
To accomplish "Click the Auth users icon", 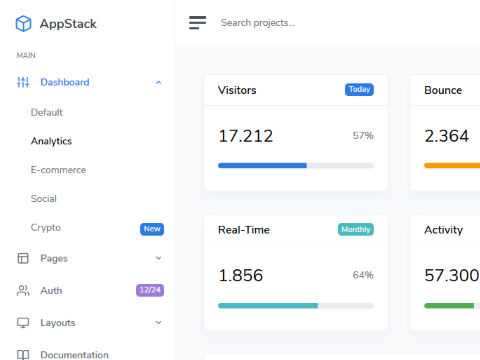I will point(23,290).
